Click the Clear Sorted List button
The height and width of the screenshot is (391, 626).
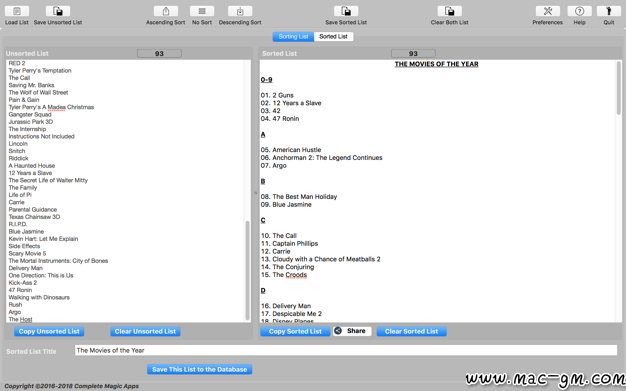click(x=412, y=331)
